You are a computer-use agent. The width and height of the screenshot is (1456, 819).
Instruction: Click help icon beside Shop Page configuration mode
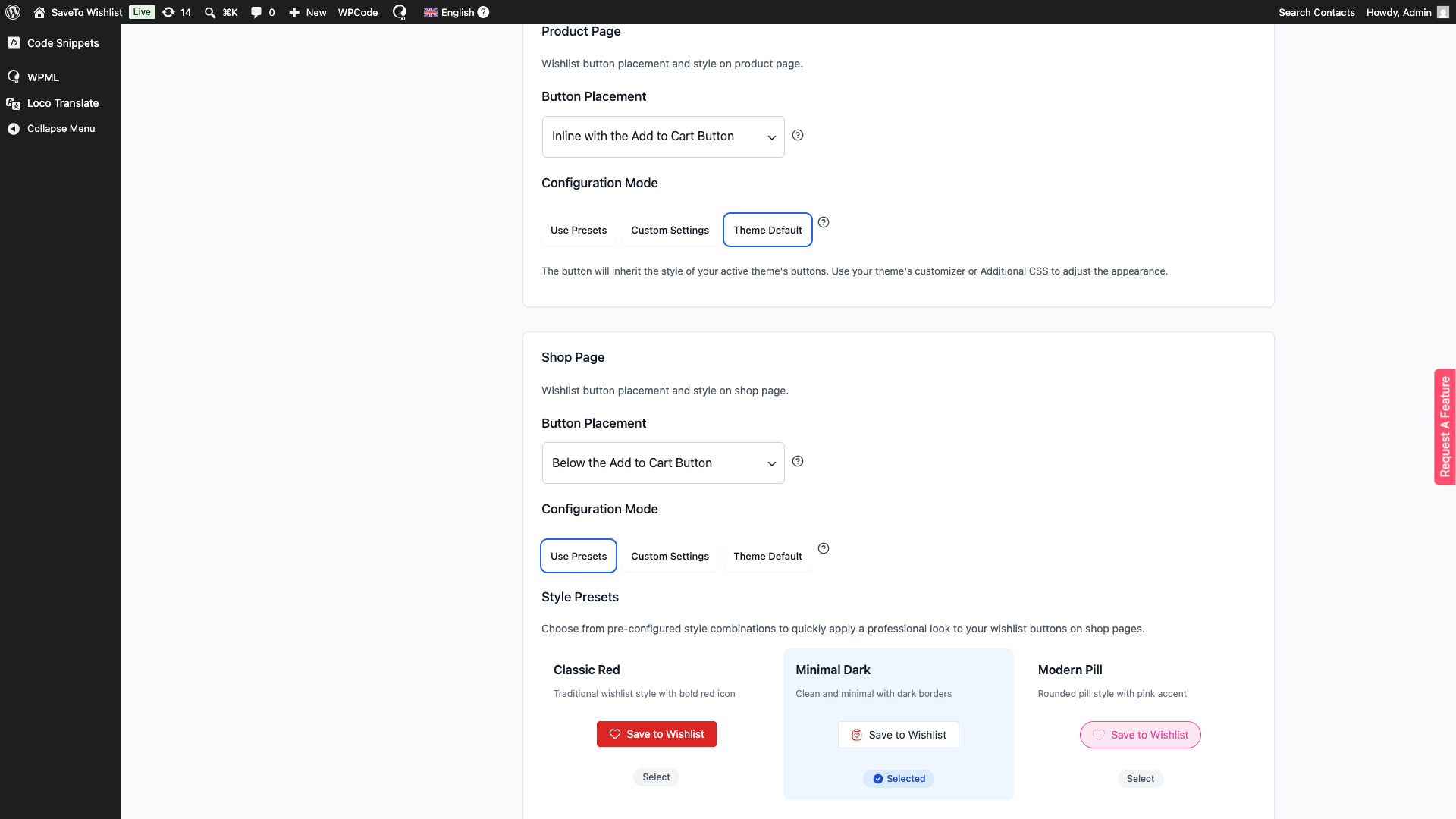[x=824, y=548]
